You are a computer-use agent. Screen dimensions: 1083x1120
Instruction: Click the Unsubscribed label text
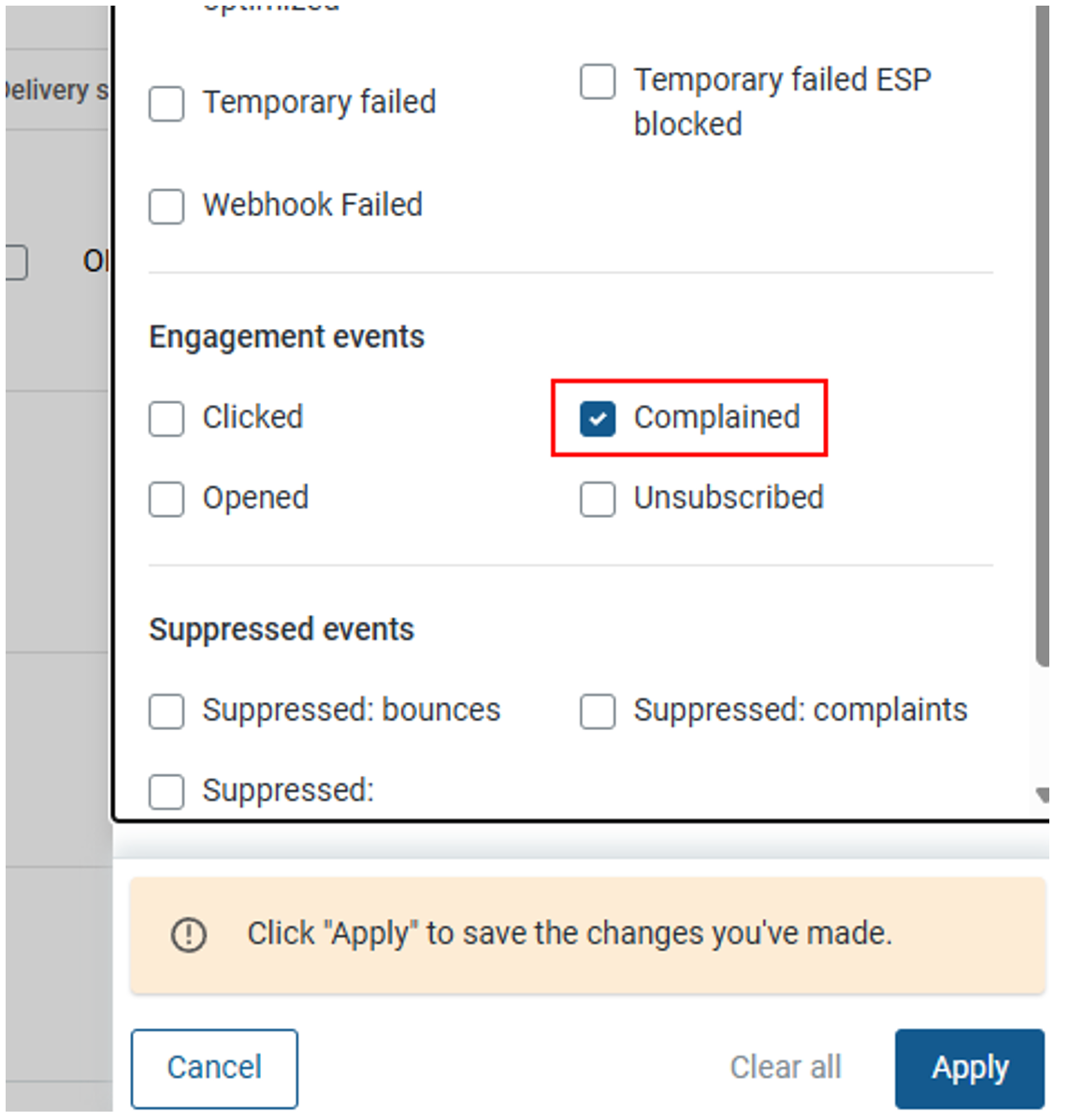coord(729,497)
